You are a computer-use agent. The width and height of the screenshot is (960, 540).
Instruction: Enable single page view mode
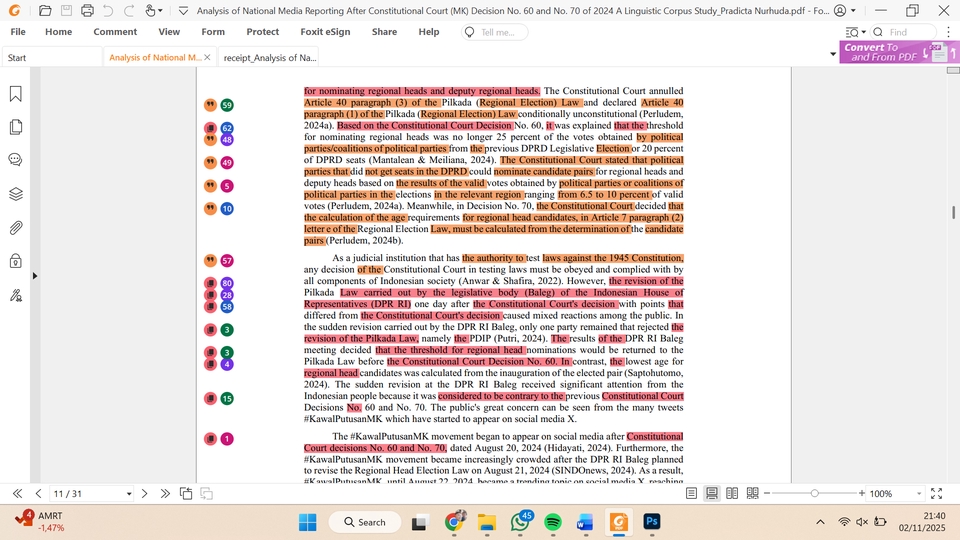click(x=692, y=494)
